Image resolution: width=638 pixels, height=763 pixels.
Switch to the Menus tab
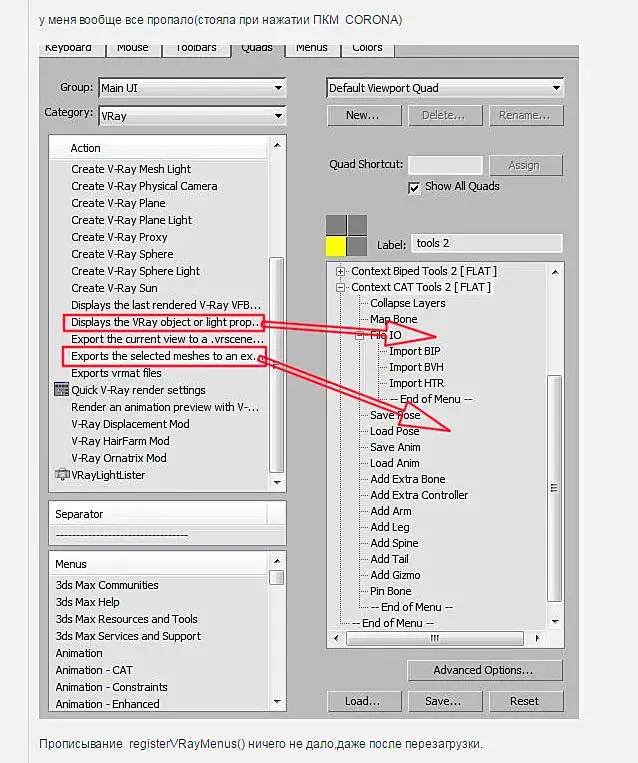coord(312,50)
